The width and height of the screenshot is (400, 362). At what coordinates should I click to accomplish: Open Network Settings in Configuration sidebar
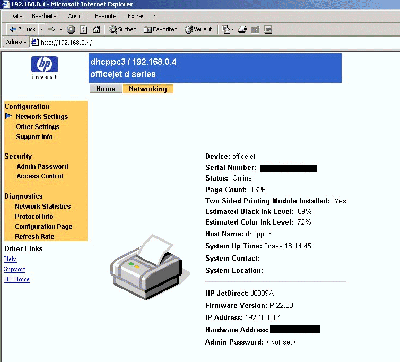click(x=42, y=116)
